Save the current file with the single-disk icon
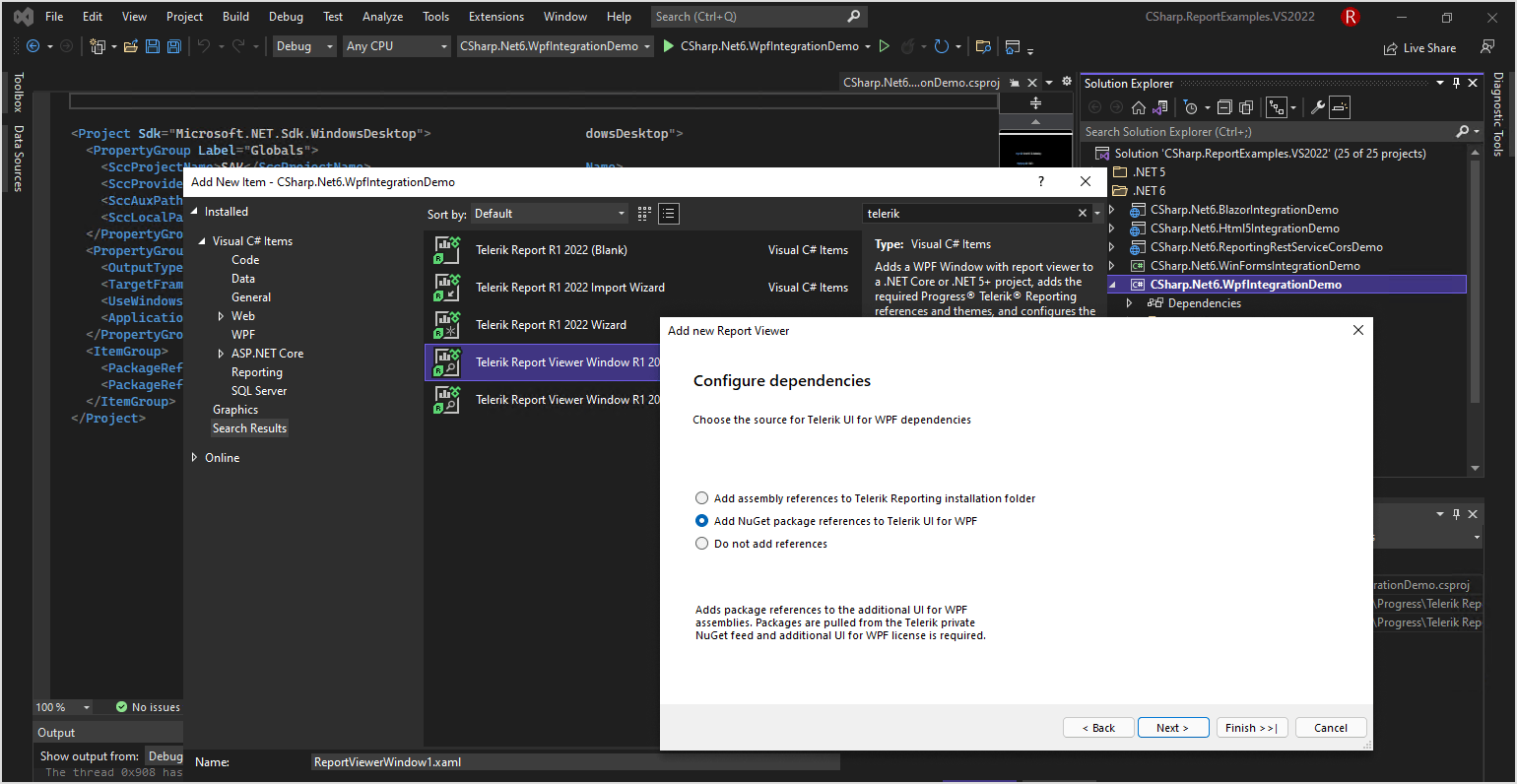The height and width of the screenshot is (784, 1517). tap(153, 46)
